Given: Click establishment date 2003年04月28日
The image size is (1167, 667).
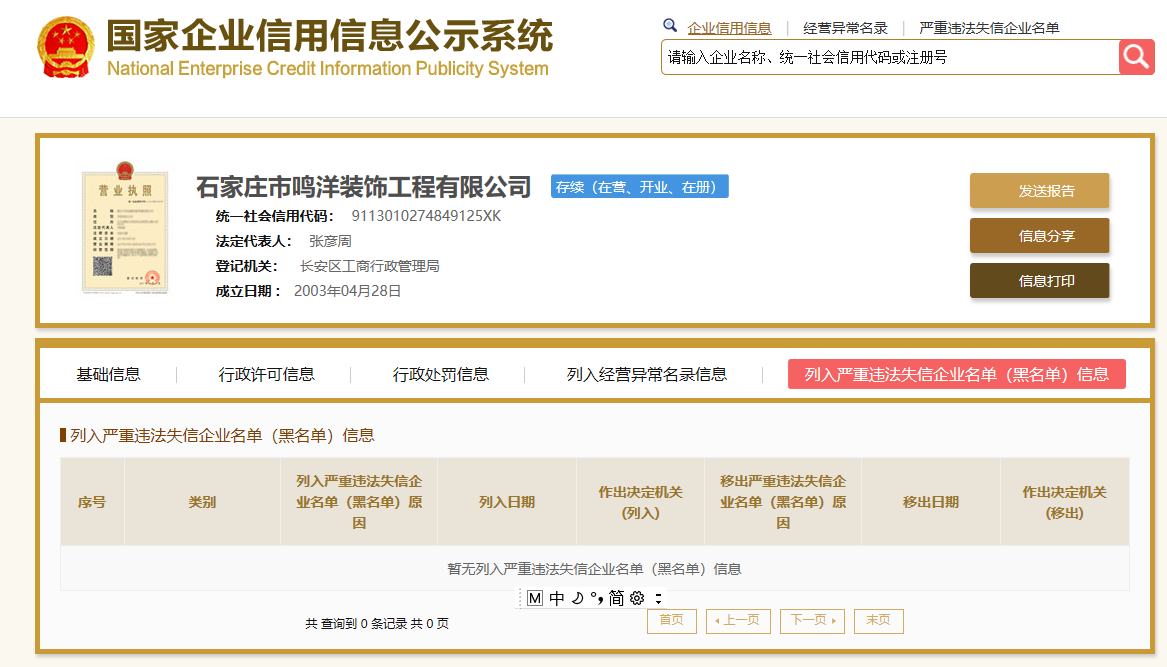Looking at the screenshot, I should pos(348,291).
